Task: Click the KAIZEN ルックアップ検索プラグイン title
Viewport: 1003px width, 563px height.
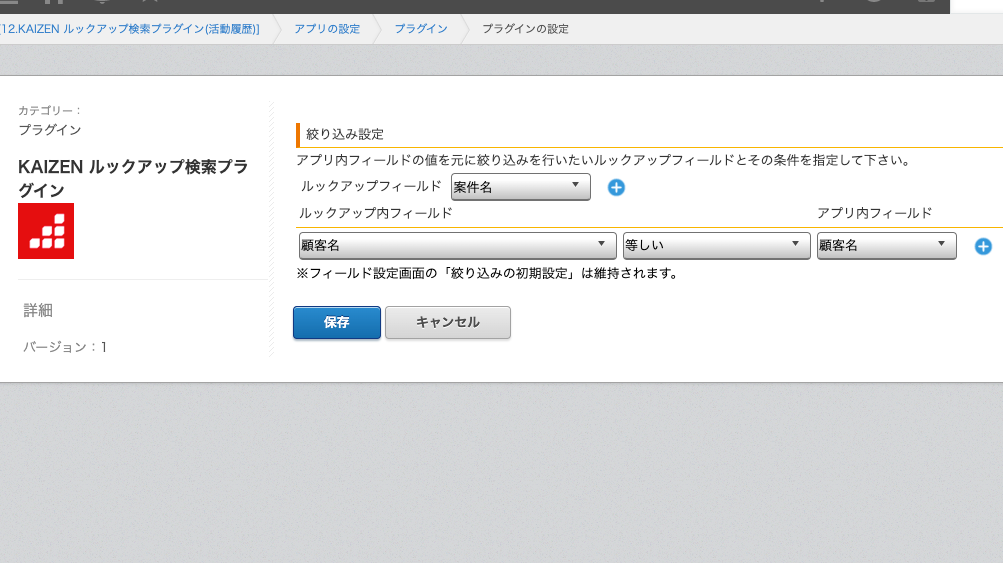Action: pos(133,178)
